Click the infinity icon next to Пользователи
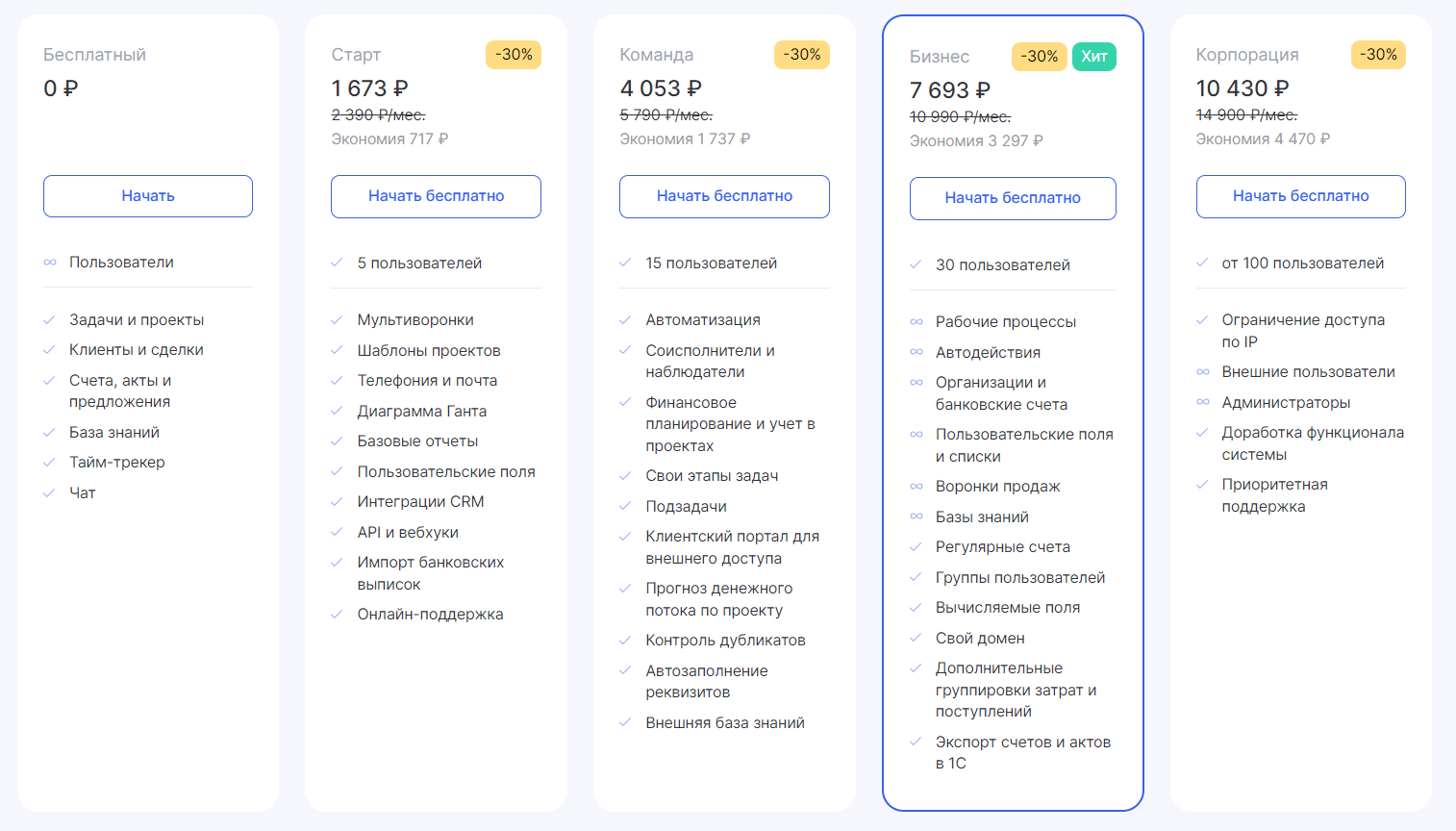This screenshot has height=831, width=1456. 50,263
